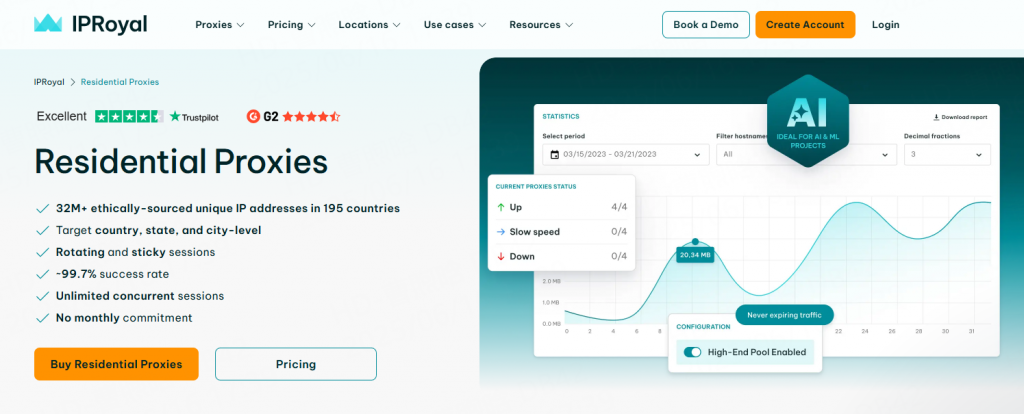Click the '4/4' Up count value
This screenshot has width=1024, height=414.
(x=619, y=207)
